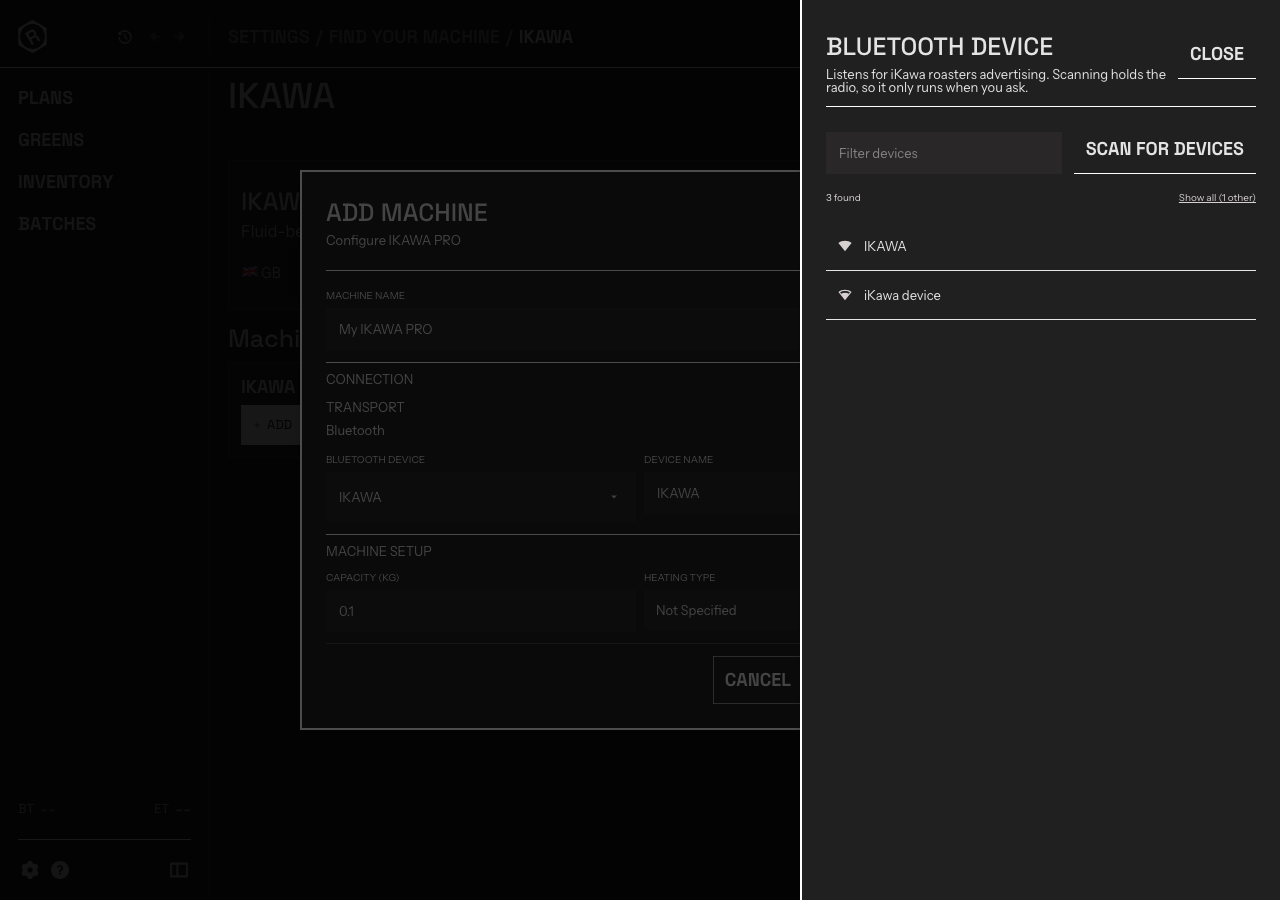Viewport: 1280px width, 900px height.
Task: Navigate to Find Your Machine breadcrumb
Action: tap(414, 37)
